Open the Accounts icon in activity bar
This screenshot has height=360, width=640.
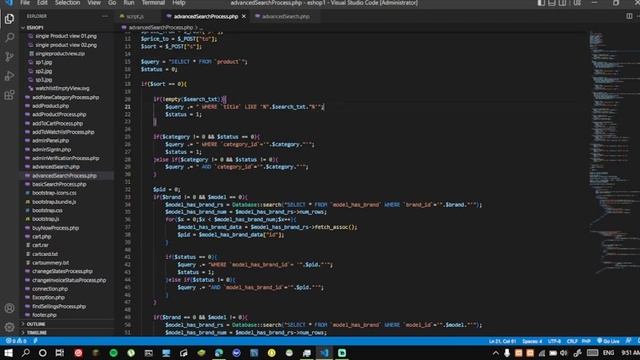pyautogui.click(x=9, y=308)
